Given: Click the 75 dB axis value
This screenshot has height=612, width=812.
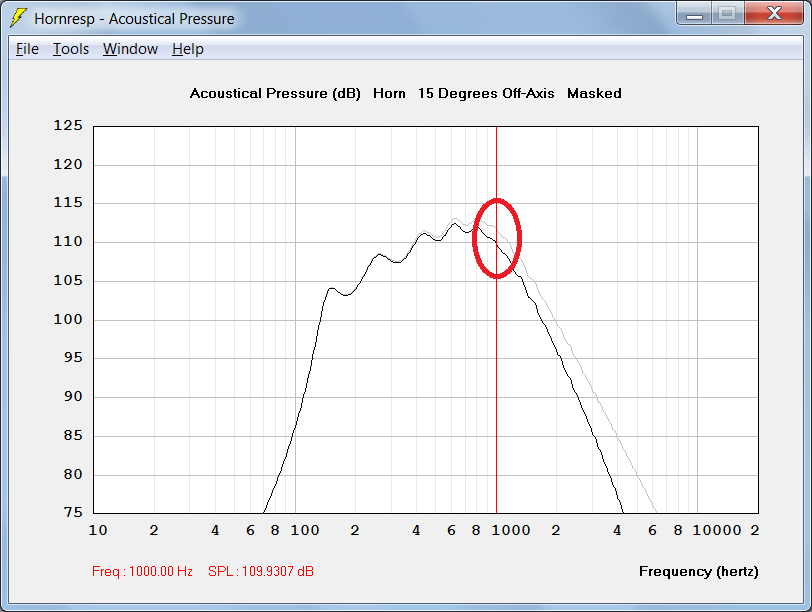Looking at the screenshot, I should click(73, 512).
